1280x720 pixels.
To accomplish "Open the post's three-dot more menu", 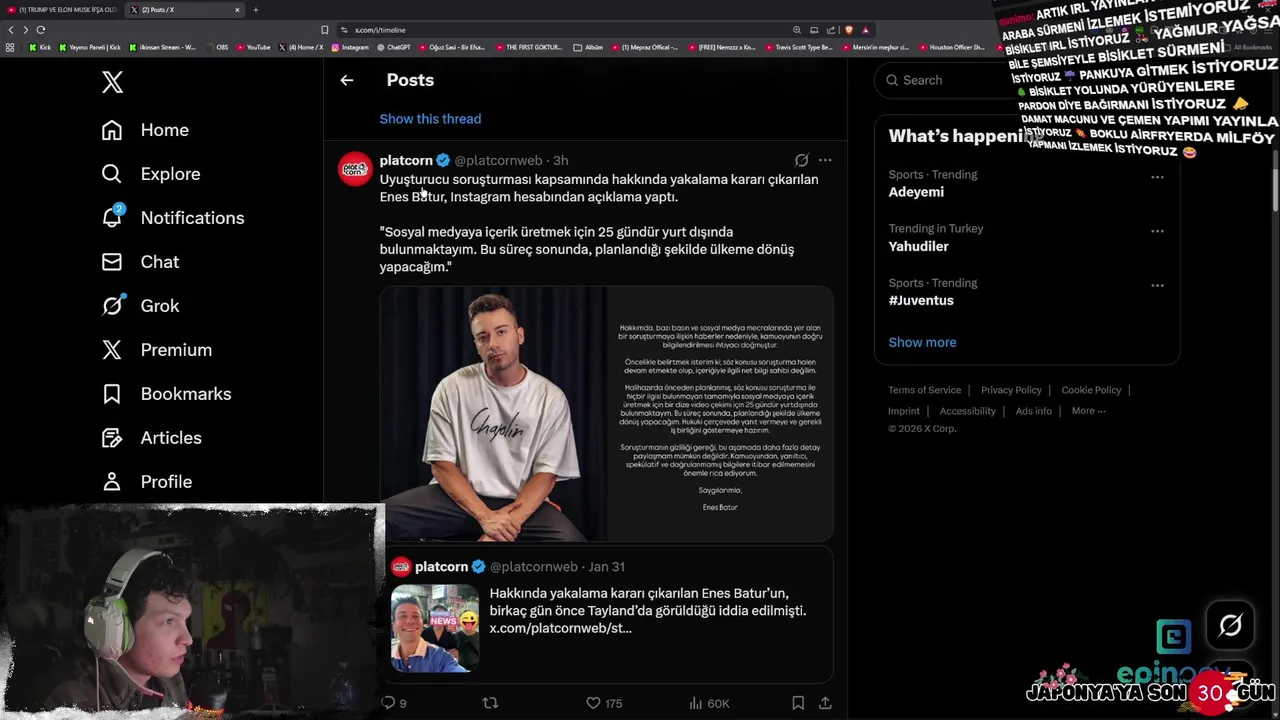I will (x=825, y=160).
